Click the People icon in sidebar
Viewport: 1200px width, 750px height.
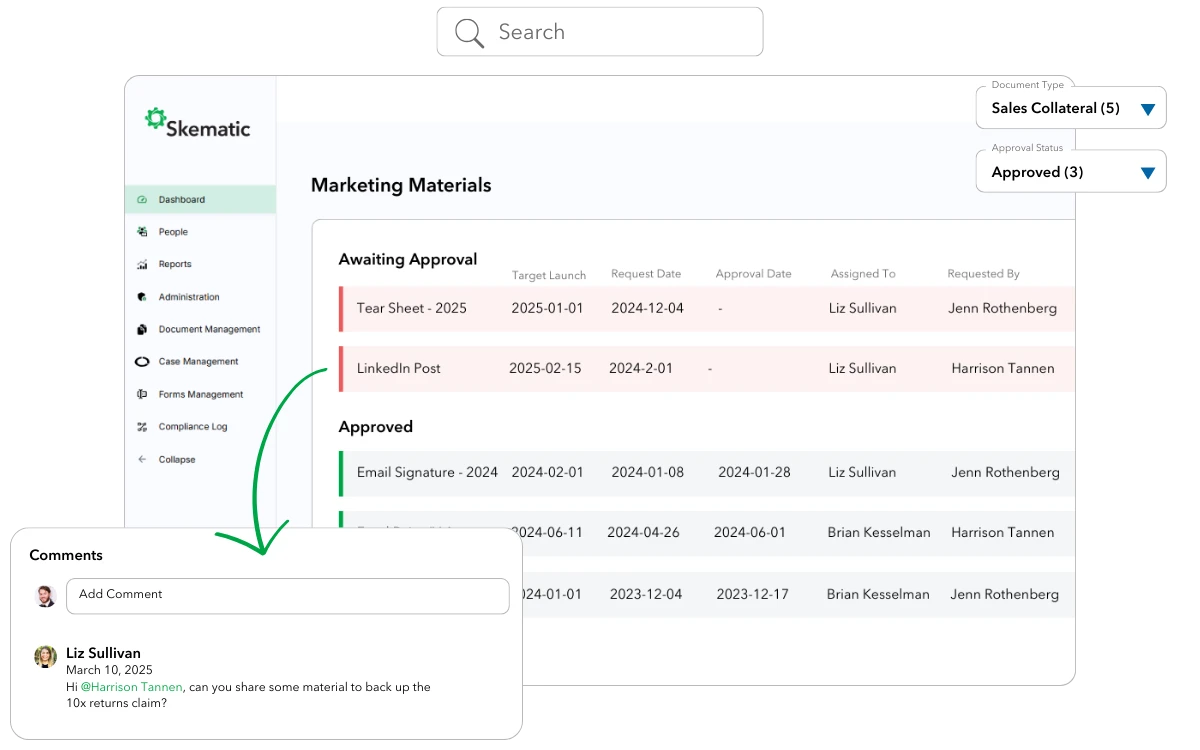pyautogui.click(x=142, y=232)
